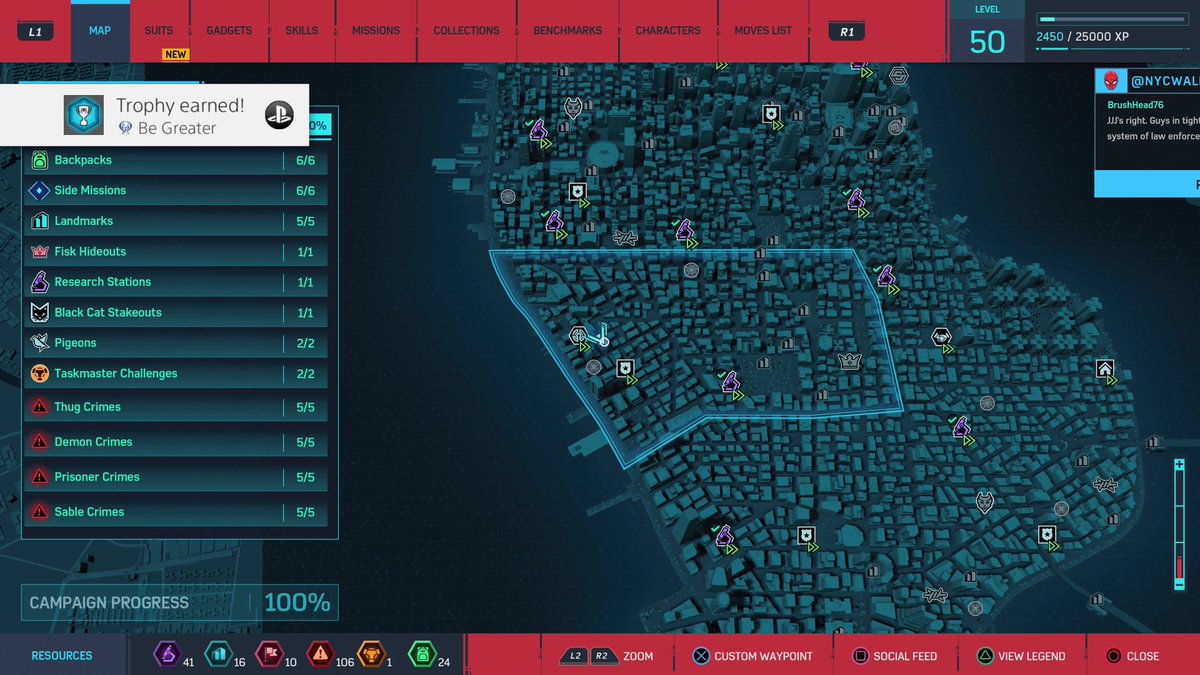Click the R1 next-tab button

(847, 32)
